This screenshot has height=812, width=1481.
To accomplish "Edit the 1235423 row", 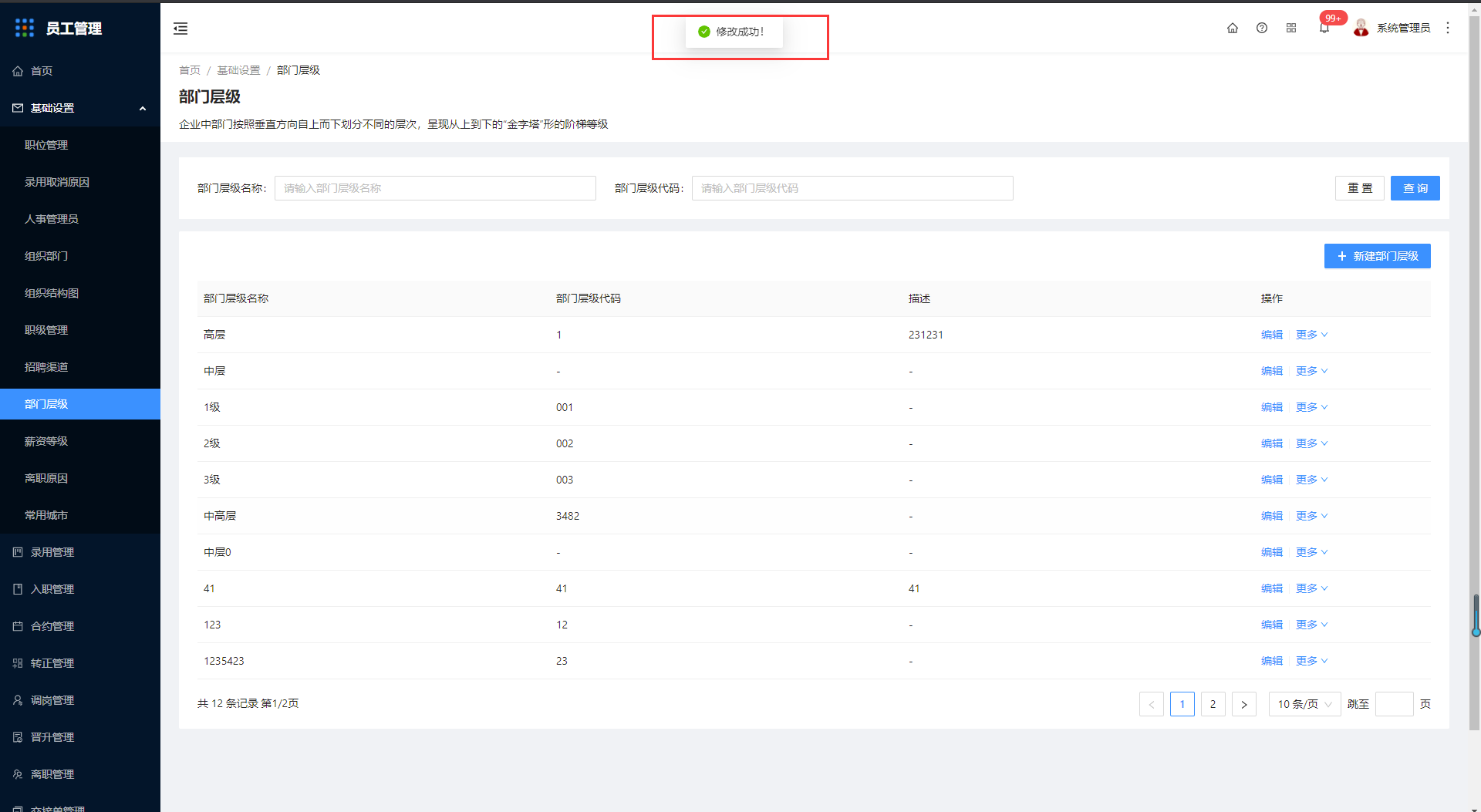I will click(x=1272, y=661).
